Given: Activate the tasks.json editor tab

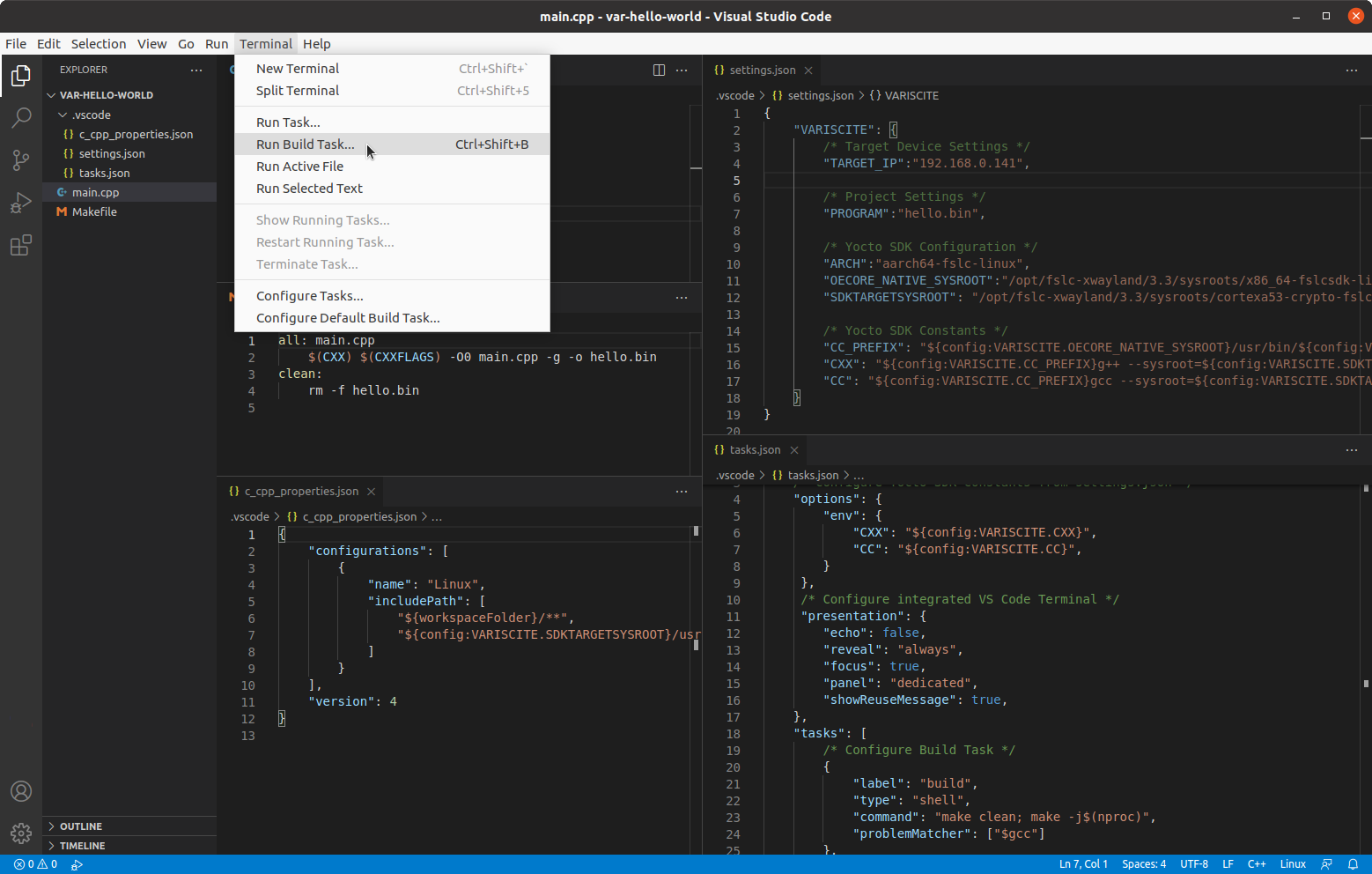Looking at the screenshot, I should (x=756, y=450).
